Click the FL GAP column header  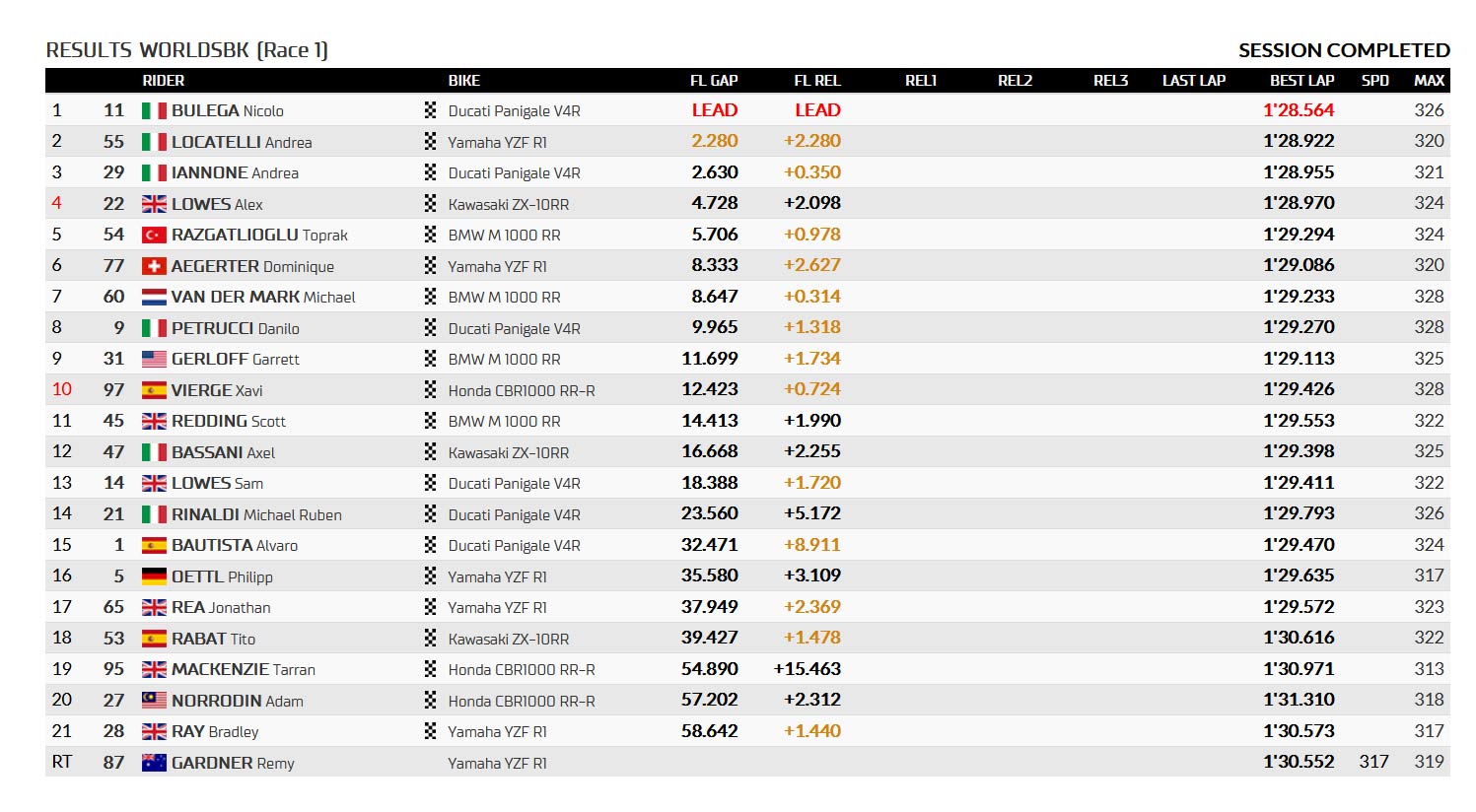714,81
